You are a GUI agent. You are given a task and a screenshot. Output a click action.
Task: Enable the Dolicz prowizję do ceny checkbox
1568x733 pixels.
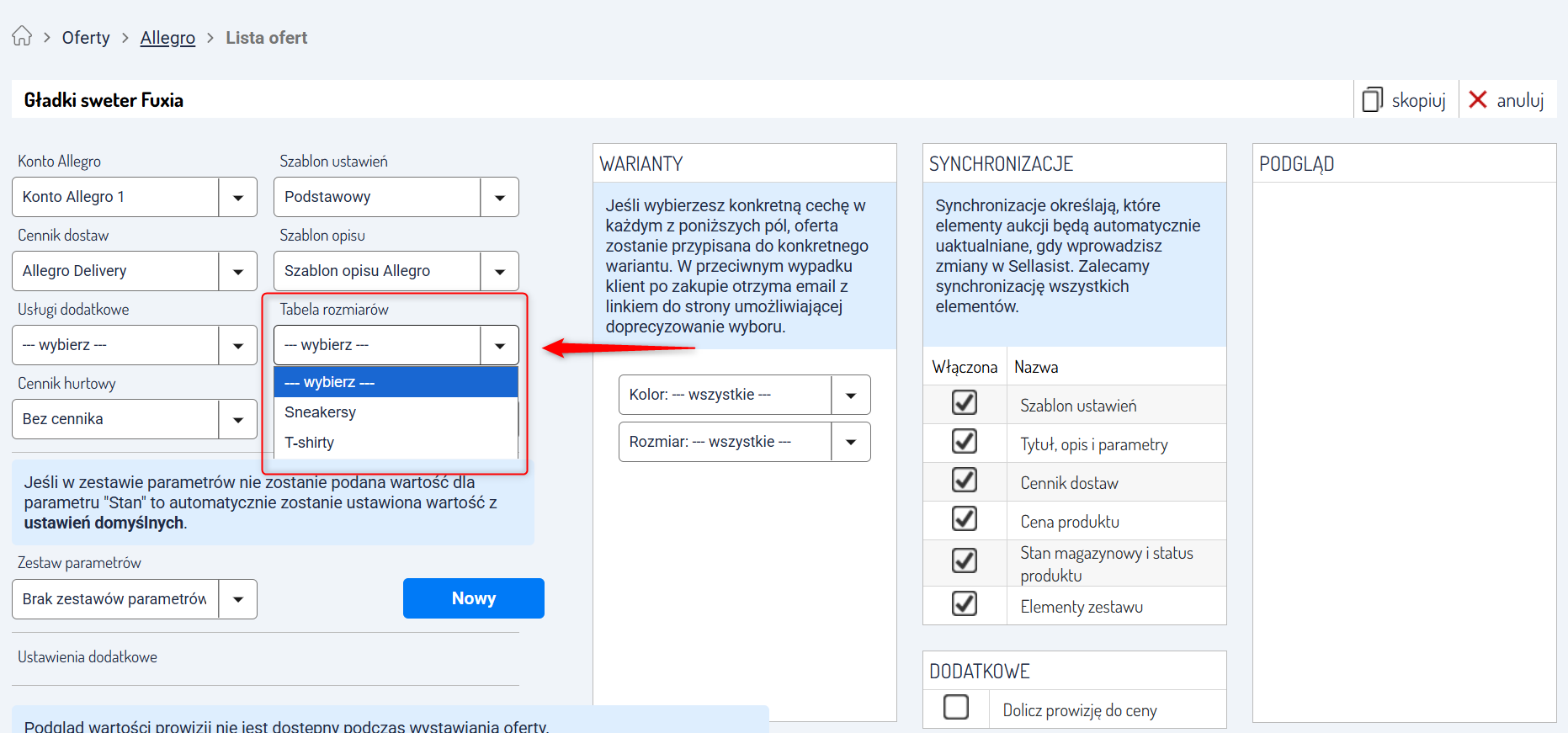(x=956, y=707)
